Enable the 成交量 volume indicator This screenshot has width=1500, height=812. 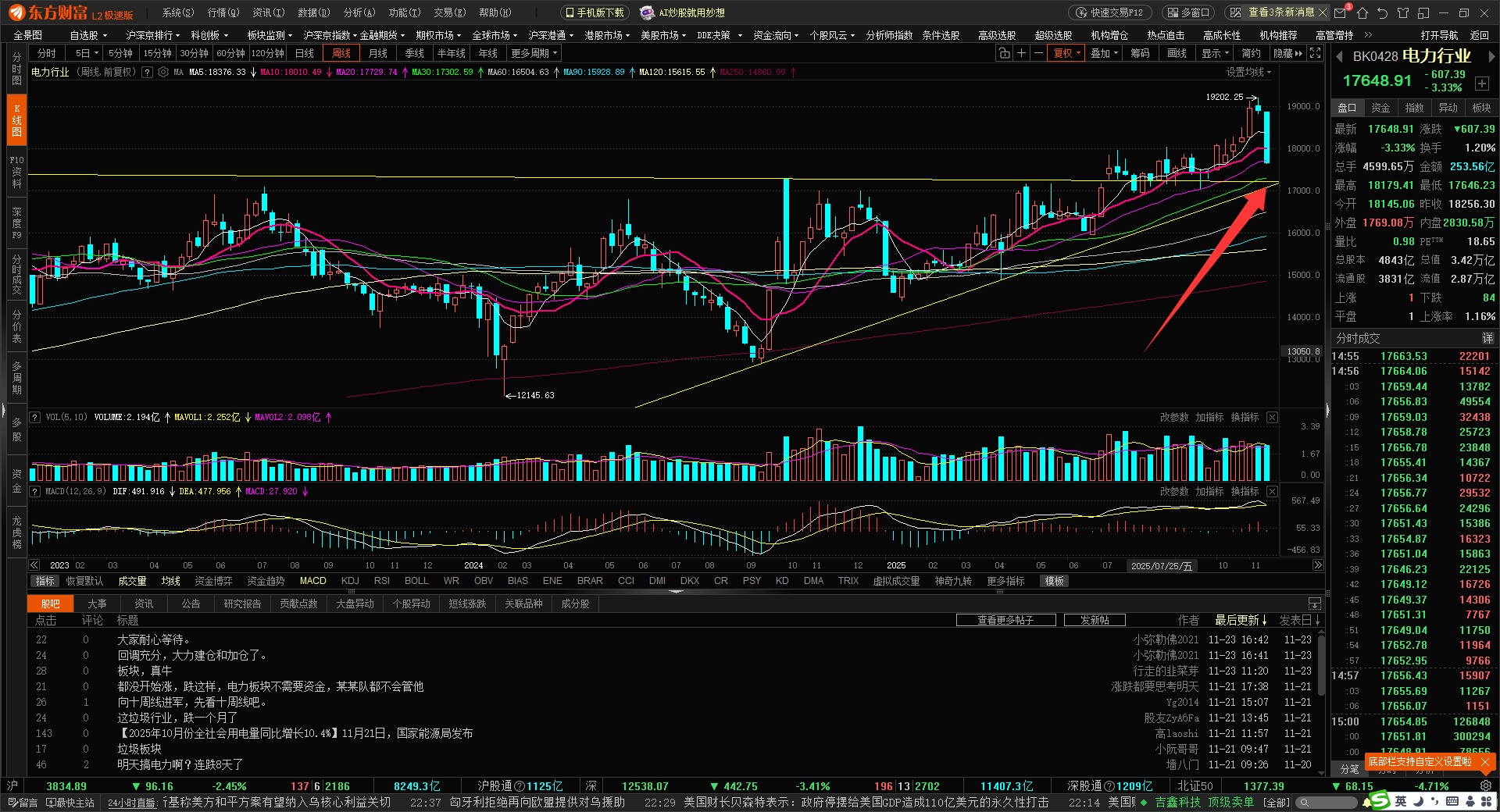click(x=132, y=581)
